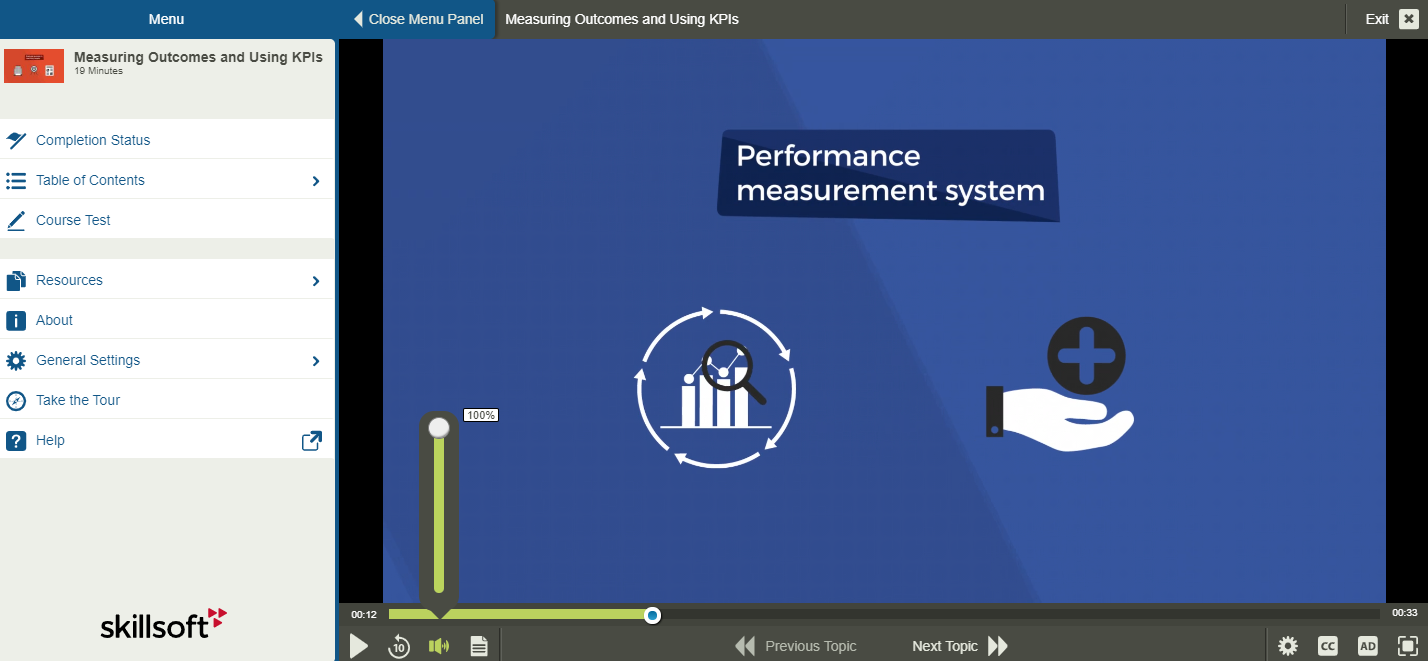This screenshot has height=661, width=1428.
Task: Rewind the video 10 seconds
Action: (x=398, y=646)
